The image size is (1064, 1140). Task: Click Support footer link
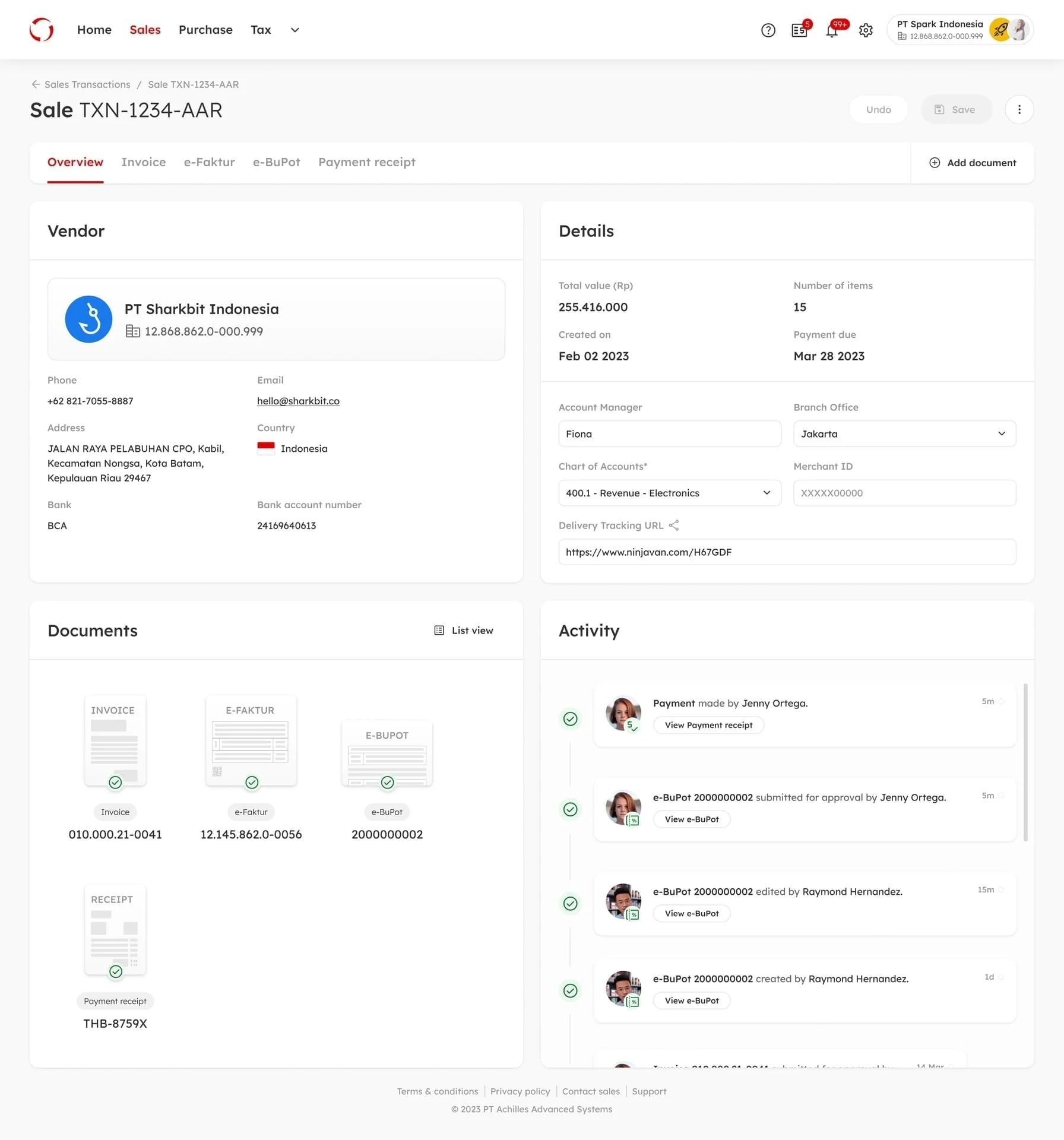coord(649,1091)
